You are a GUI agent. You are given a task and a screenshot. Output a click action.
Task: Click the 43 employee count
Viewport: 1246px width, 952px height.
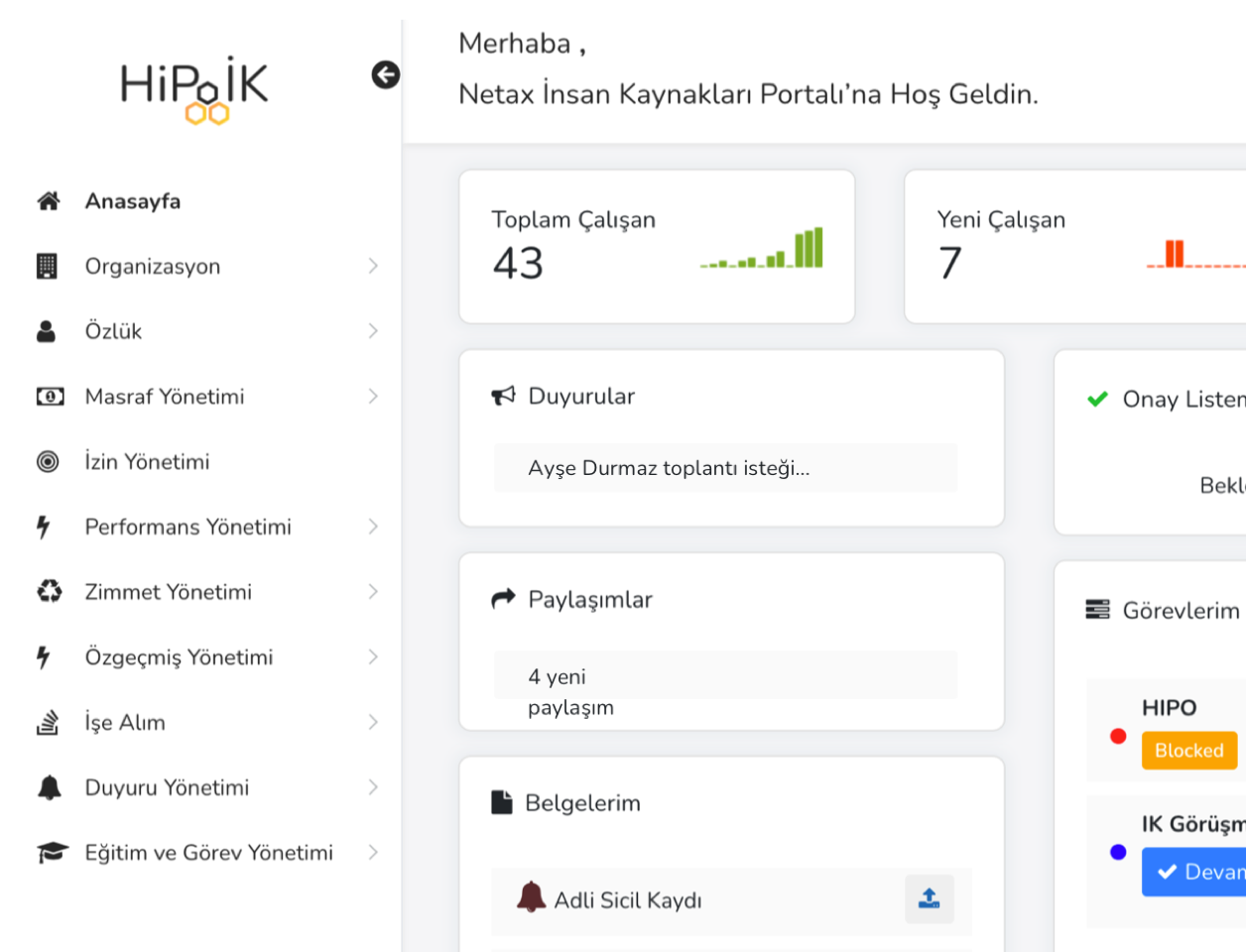[518, 264]
